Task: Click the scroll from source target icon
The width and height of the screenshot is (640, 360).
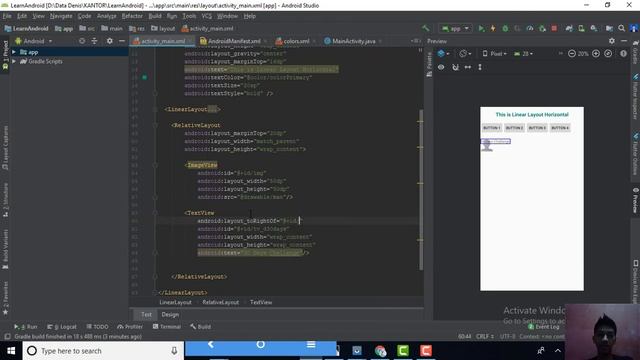Action: pos(82,41)
